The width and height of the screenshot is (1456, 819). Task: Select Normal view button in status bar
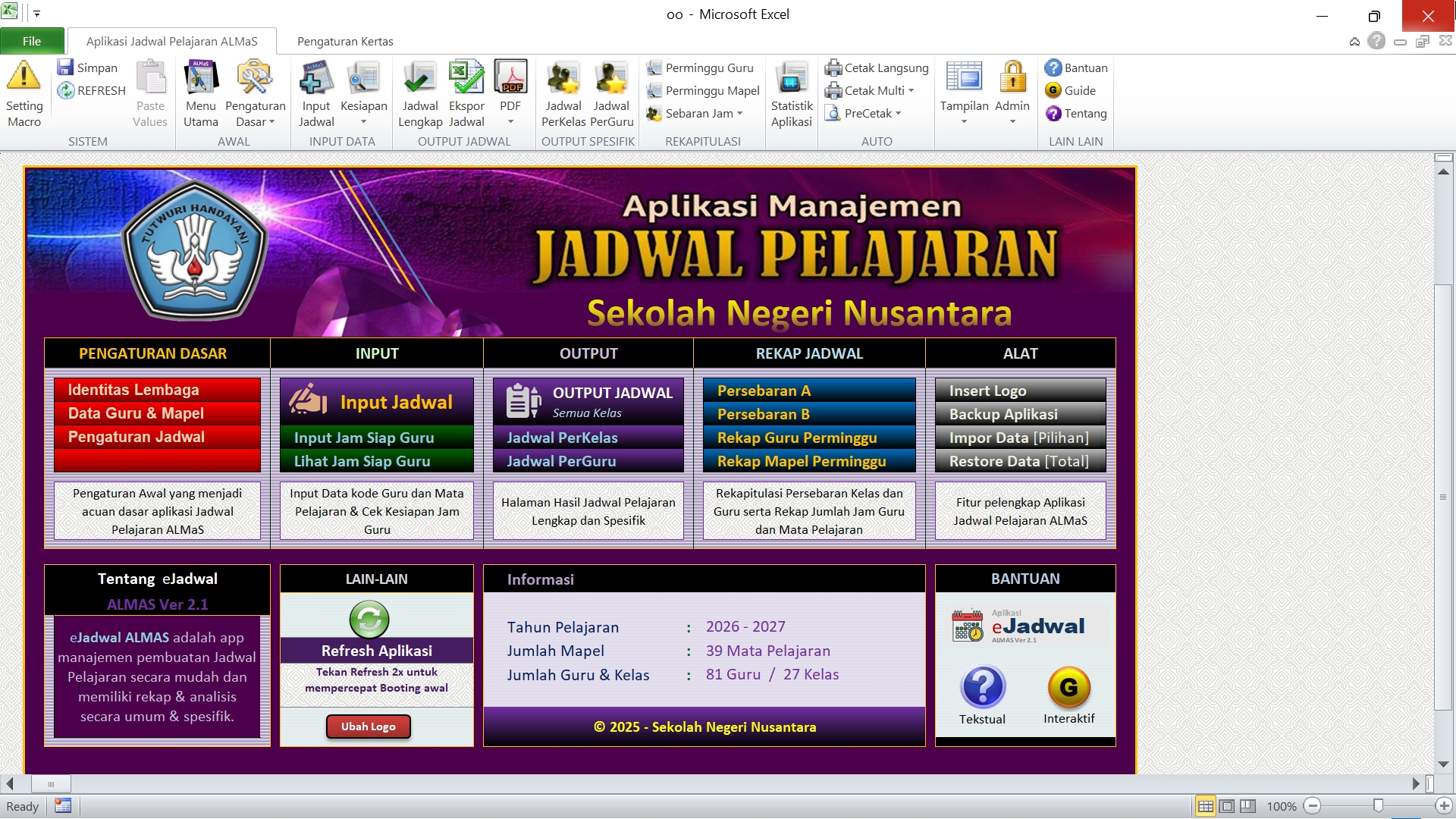[1205, 806]
